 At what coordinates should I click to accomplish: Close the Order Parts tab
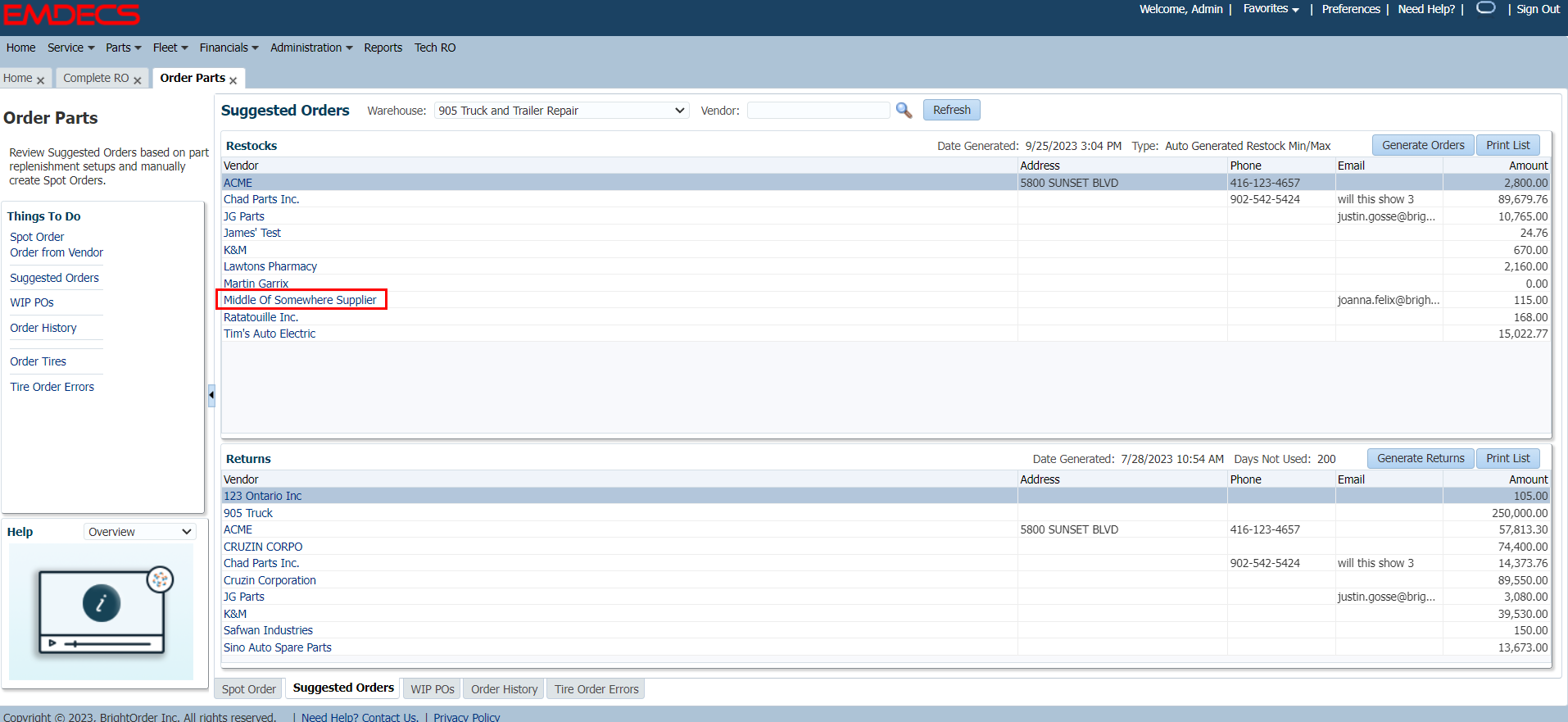tap(233, 80)
